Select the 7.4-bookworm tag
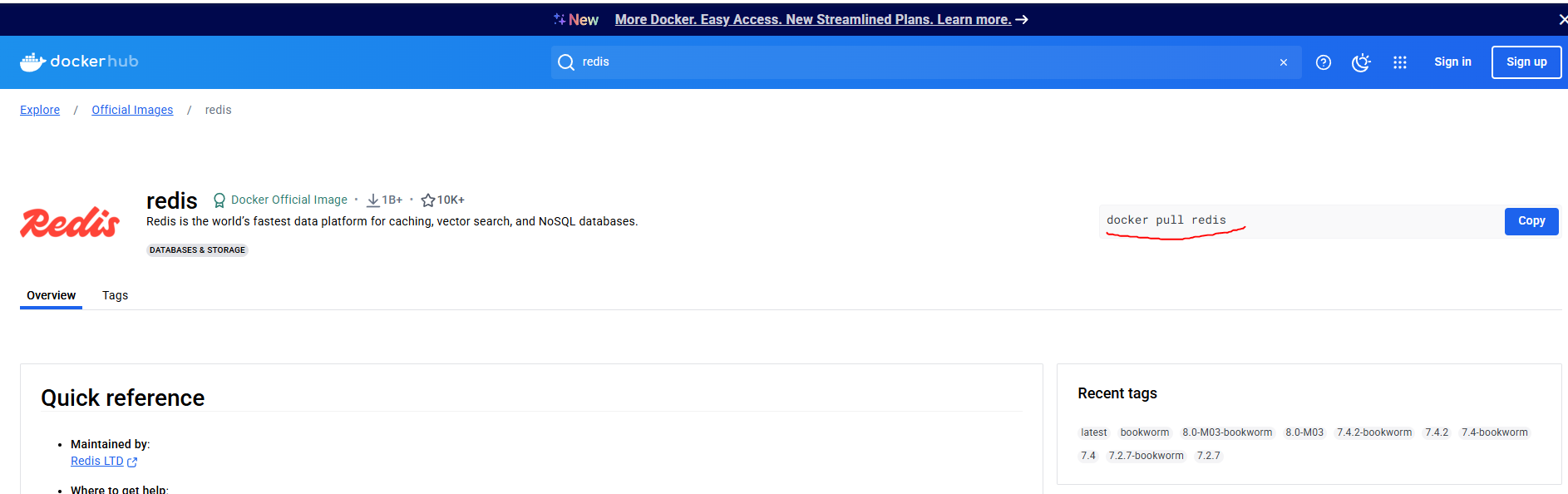Image resolution: width=1568 pixels, height=494 pixels. coord(1495,432)
